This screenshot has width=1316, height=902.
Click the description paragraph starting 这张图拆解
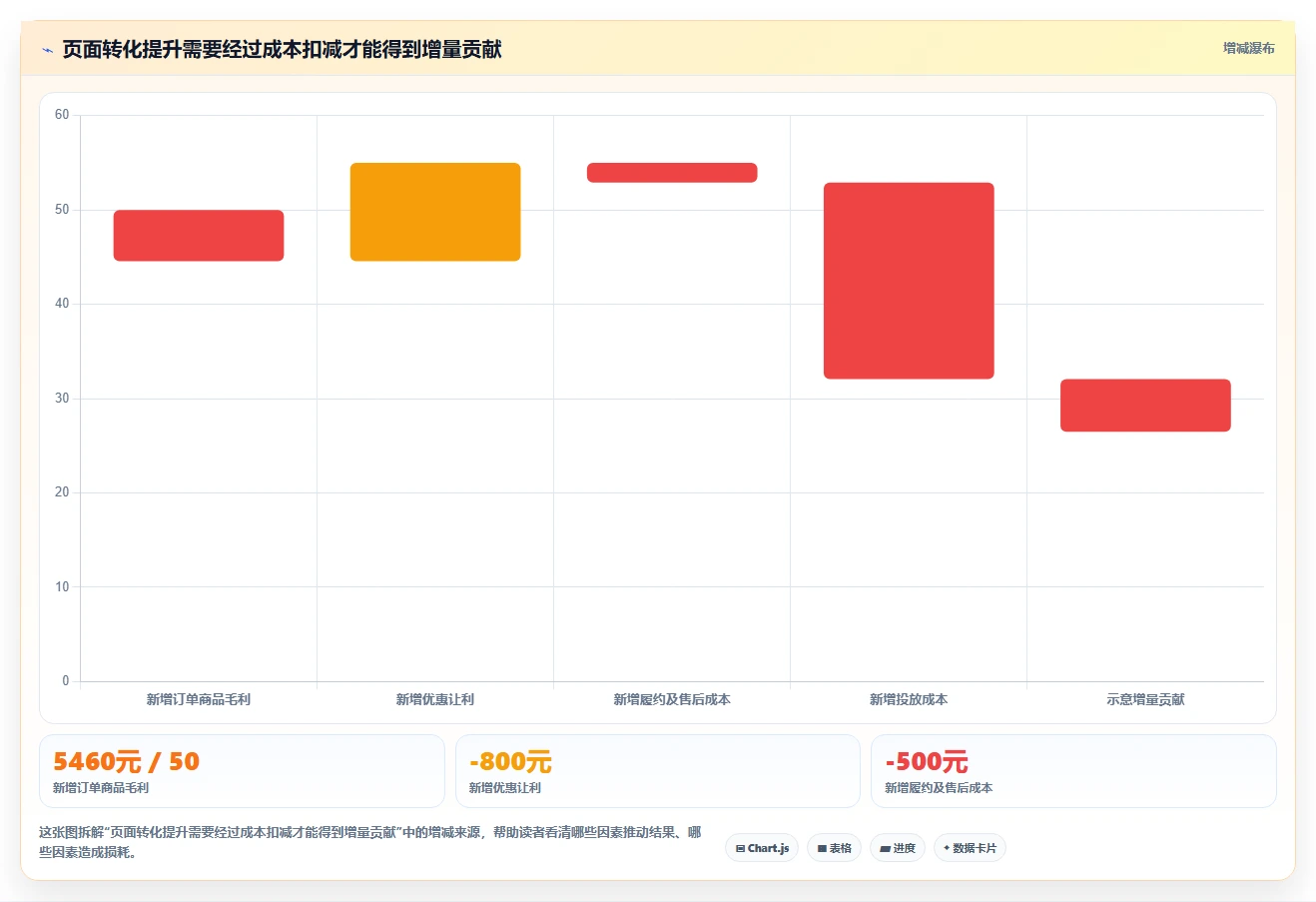coord(370,842)
